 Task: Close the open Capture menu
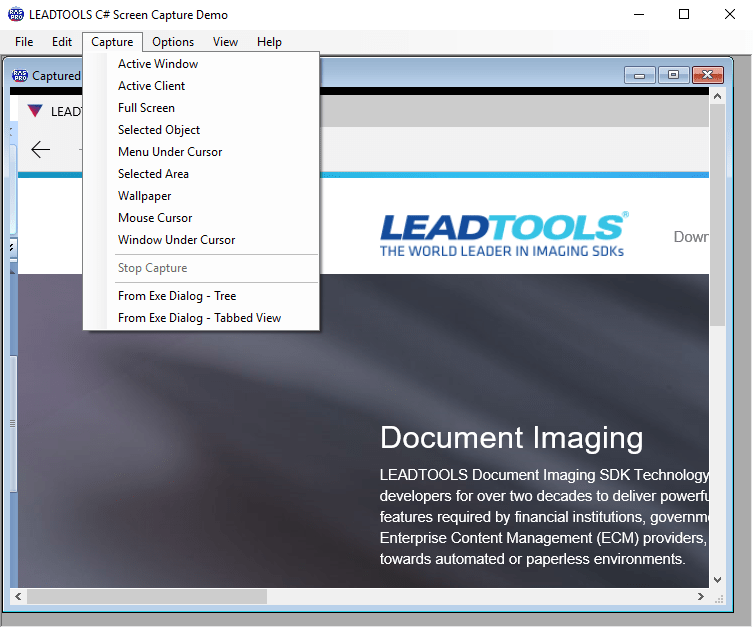coord(112,42)
